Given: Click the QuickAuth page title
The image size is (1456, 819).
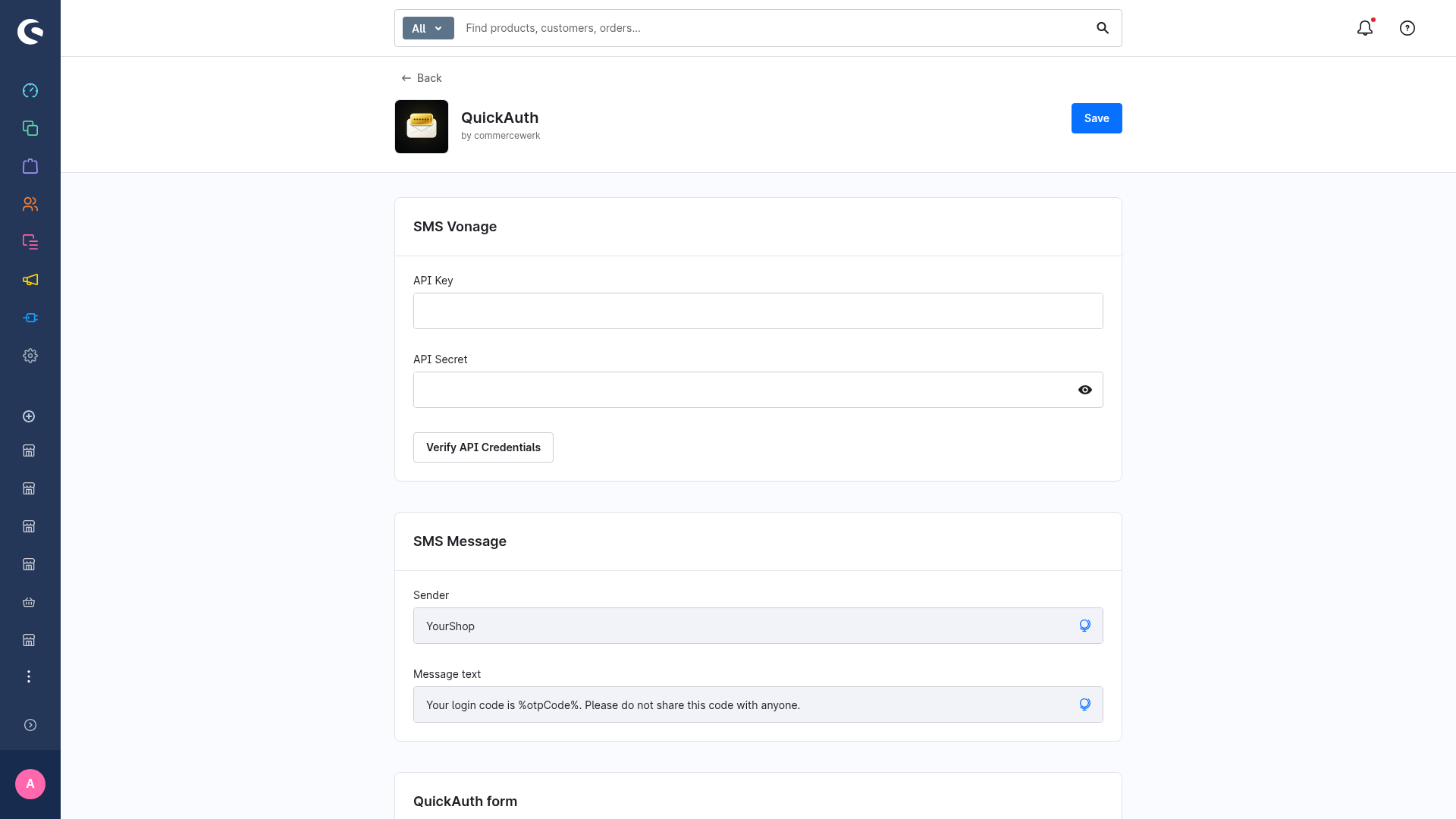Looking at the screenshot, I should 500,118.
